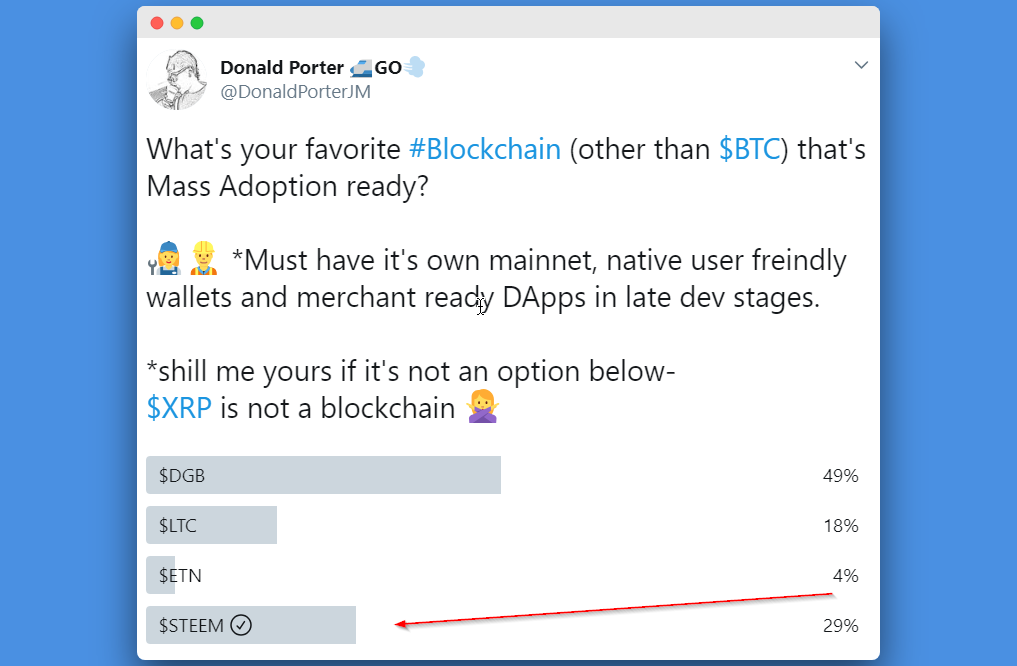Image resolution: width=1017 pixels, height=666 pixels.
Task: Click the Donald Porter display name
Action: (281, 68)
